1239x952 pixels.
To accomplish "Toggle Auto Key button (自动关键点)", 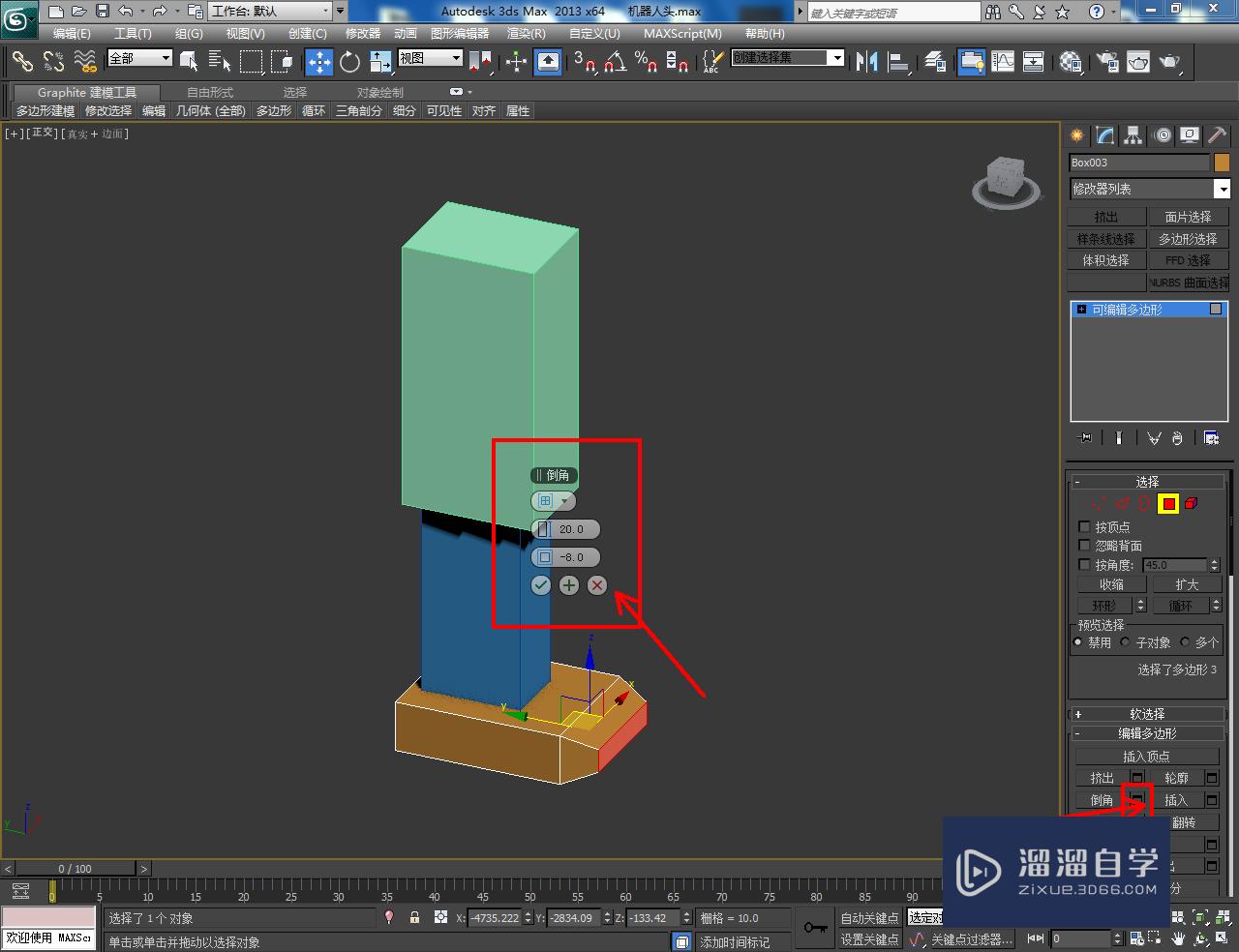I will coord(869,918).
